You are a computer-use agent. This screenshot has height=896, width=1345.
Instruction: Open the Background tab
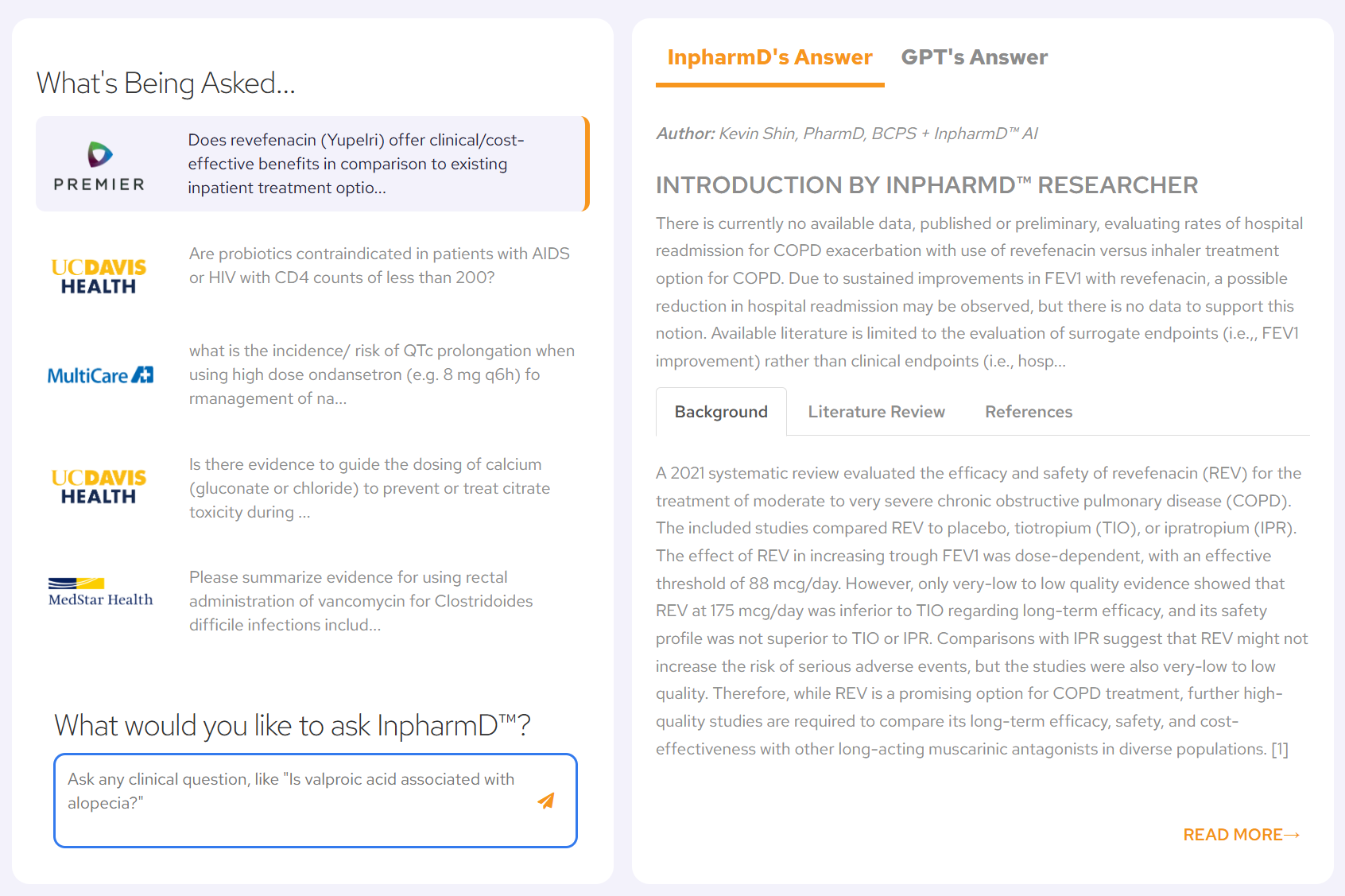click(x=721, y=412)
